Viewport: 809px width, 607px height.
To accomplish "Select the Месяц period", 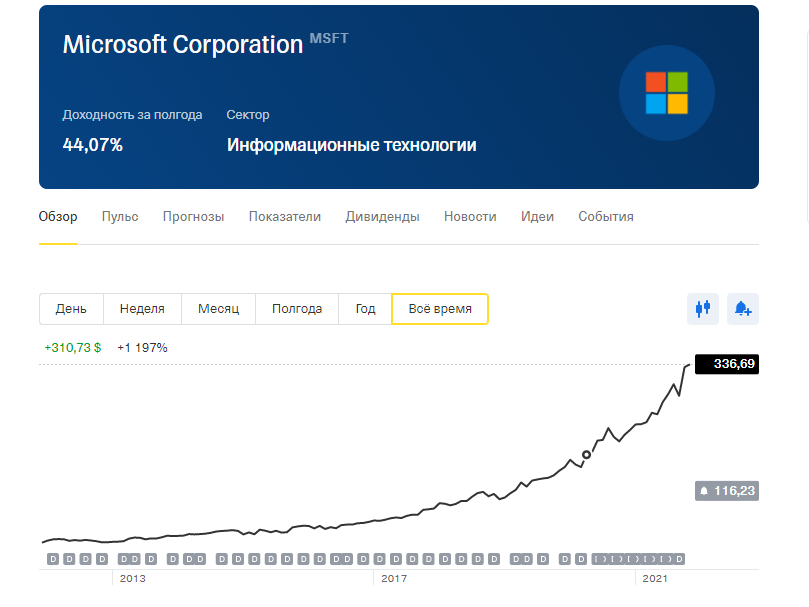I will pyautogui.click(x=218, y=309).
